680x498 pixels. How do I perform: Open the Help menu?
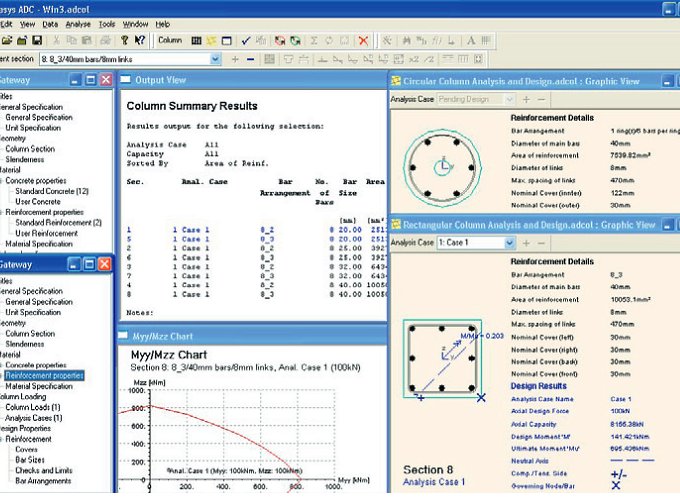point(163,24)
